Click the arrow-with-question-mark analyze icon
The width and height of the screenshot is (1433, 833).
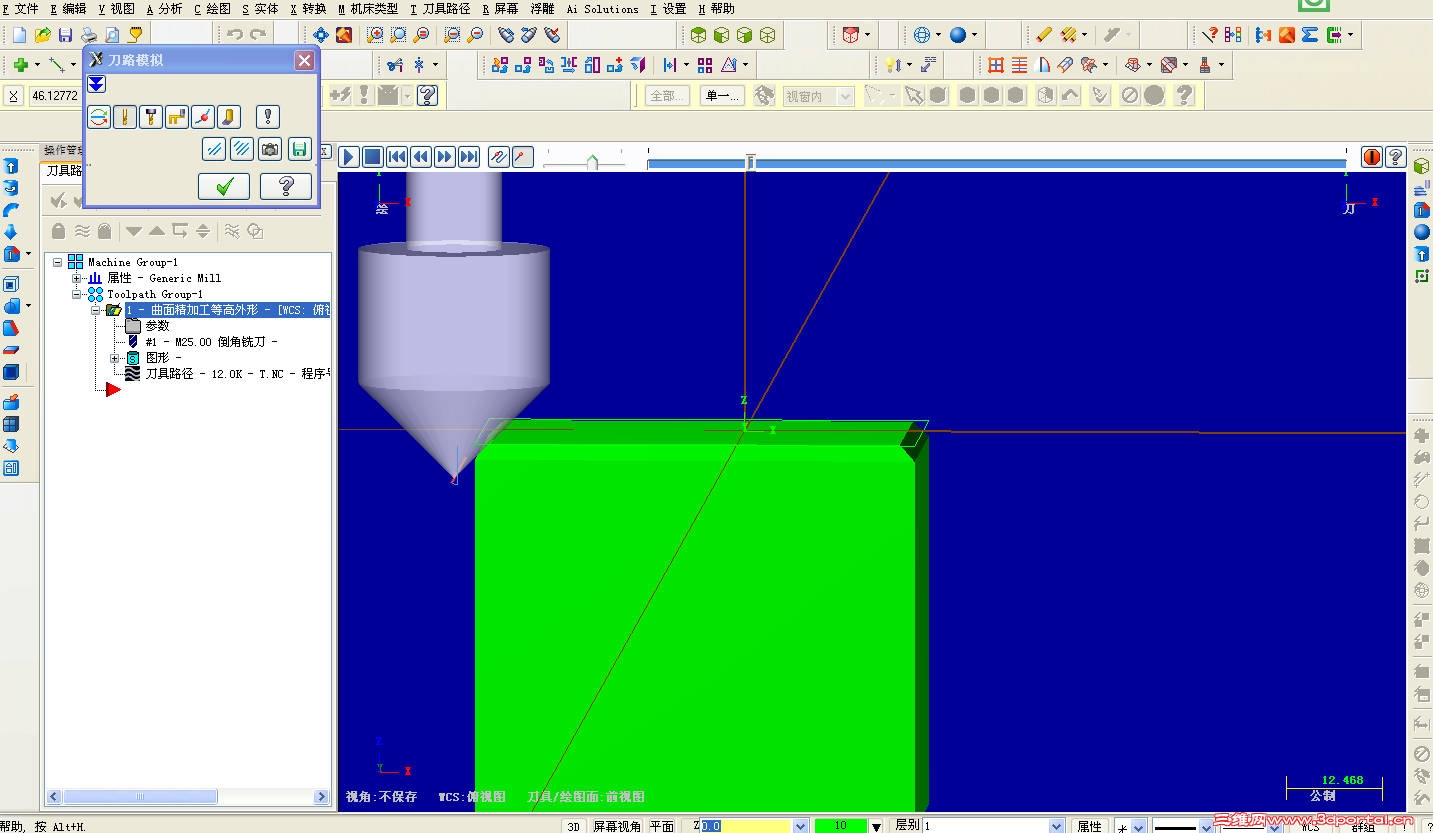point(1209,35)
